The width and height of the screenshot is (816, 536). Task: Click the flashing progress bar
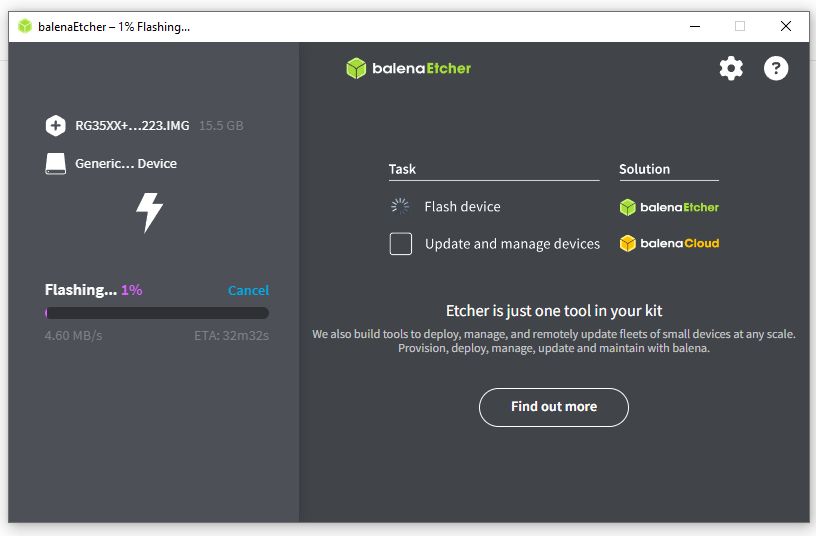click(x=157, y=313)
